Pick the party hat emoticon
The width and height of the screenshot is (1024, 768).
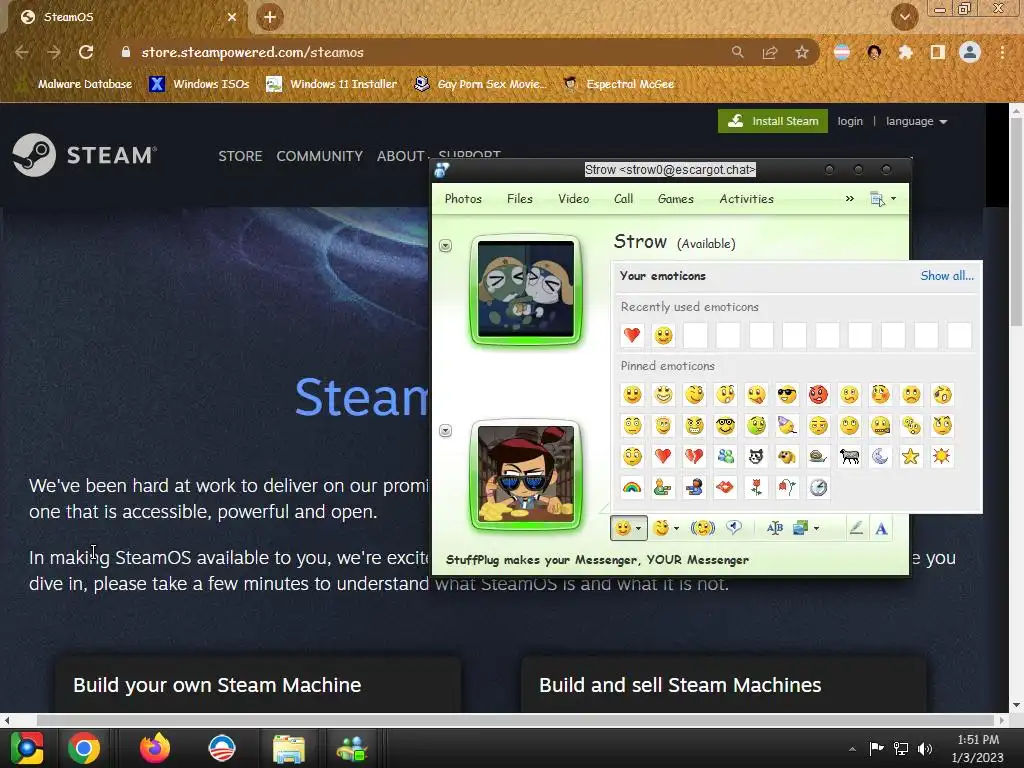tap(787, 426)
